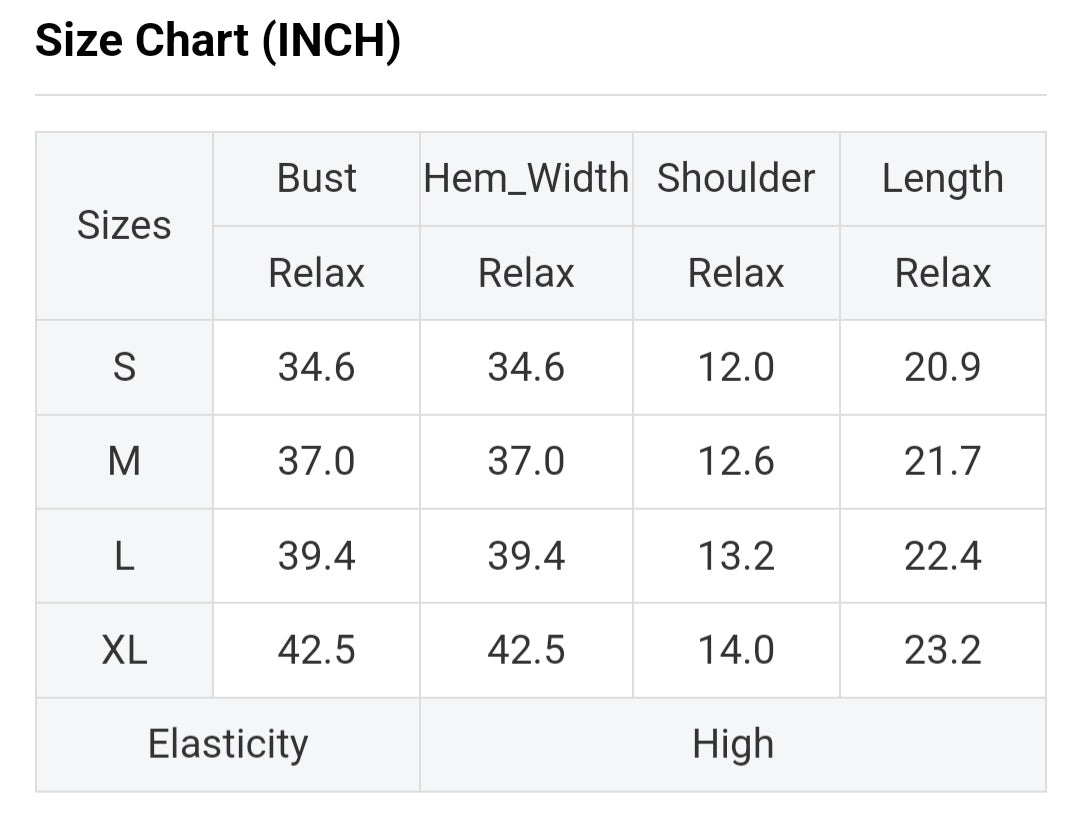
Task: Click the Elasticity row label
Action: click(228, 745)
